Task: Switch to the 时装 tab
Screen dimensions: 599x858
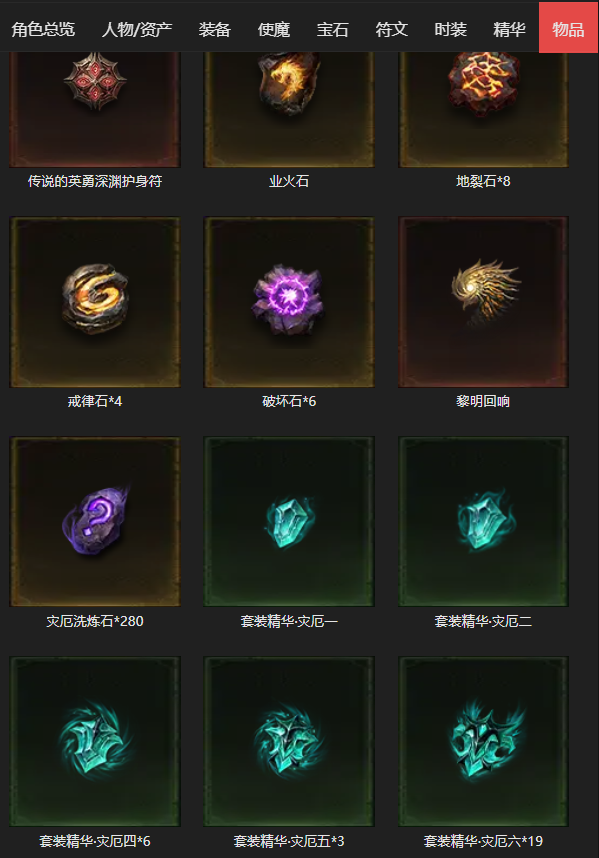Action: (x=450, y=28)
